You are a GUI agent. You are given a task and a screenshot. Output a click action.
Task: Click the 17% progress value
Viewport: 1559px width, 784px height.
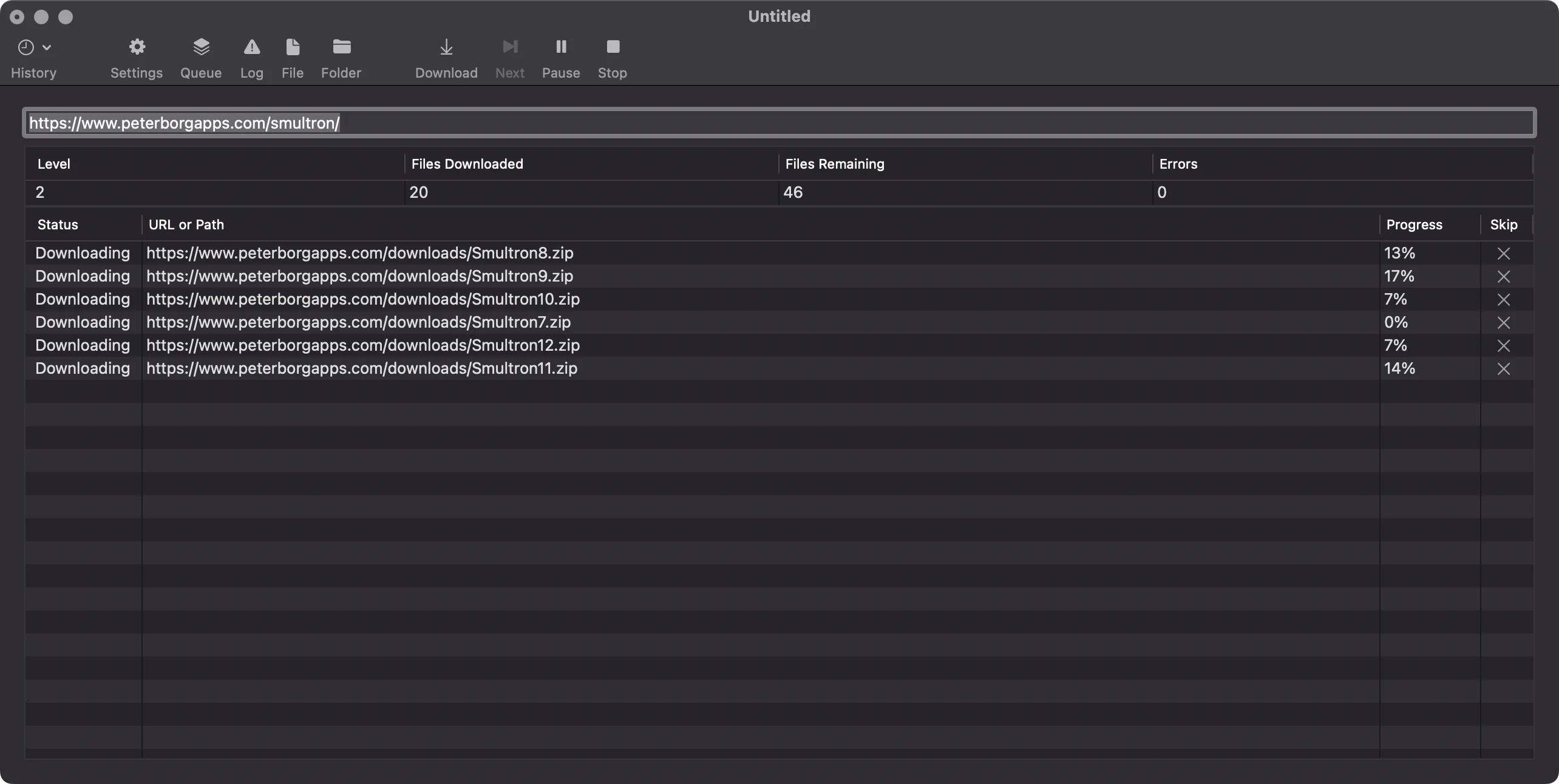click(x=1399, y=276)
